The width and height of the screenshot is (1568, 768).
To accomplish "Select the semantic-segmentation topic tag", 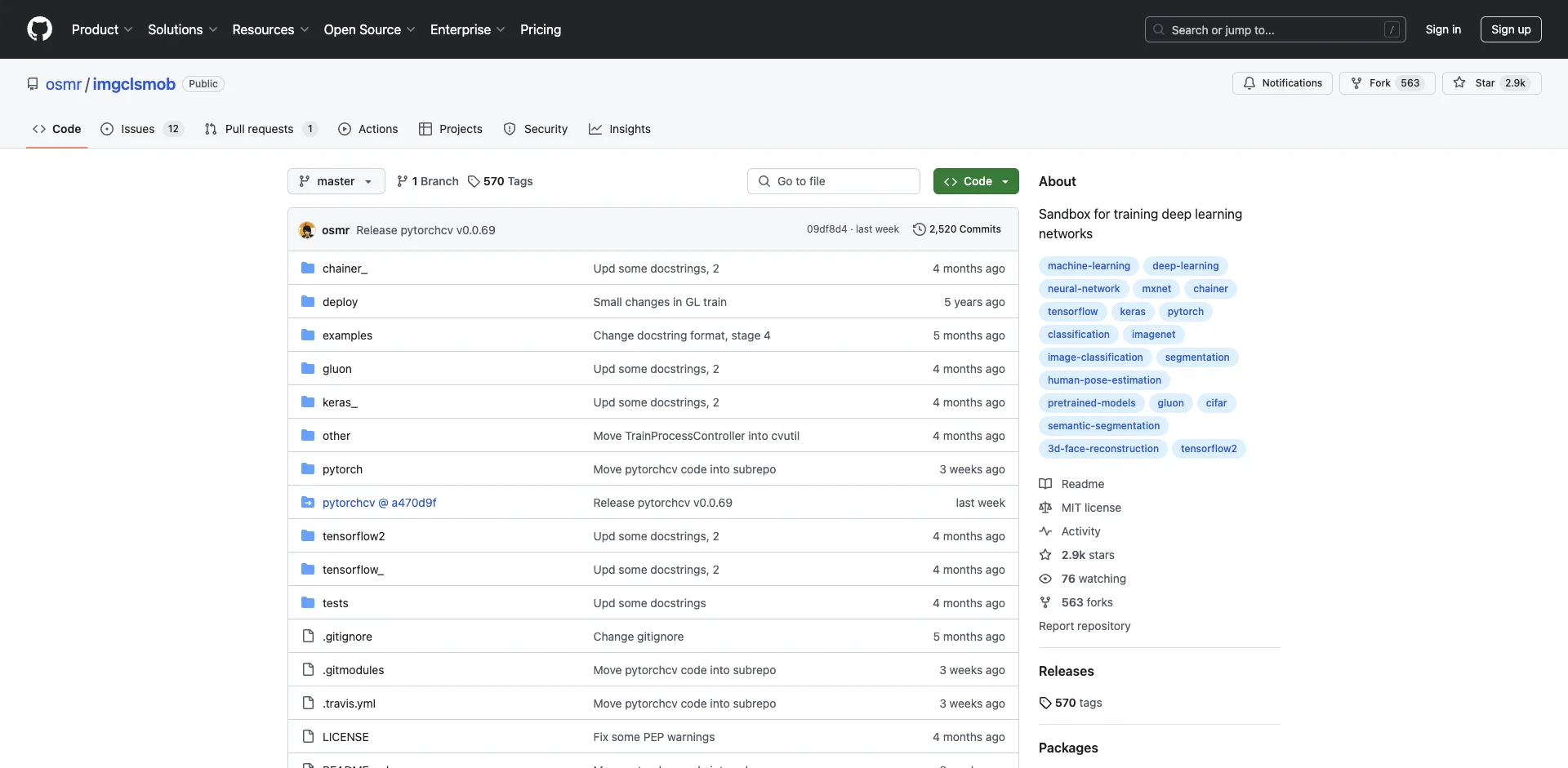I will pos(1103,426).
